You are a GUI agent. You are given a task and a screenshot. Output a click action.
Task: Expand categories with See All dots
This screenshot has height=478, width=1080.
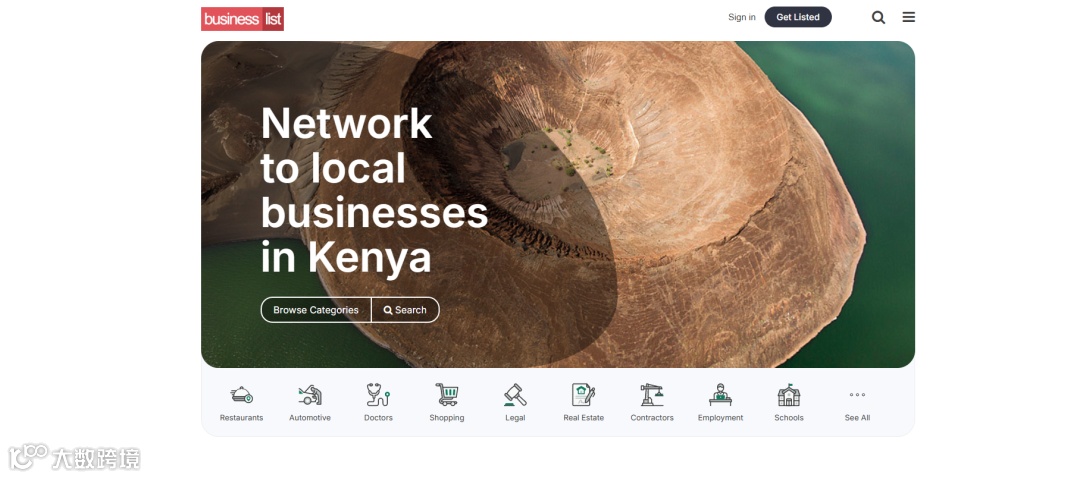click(x=858, y=395)
